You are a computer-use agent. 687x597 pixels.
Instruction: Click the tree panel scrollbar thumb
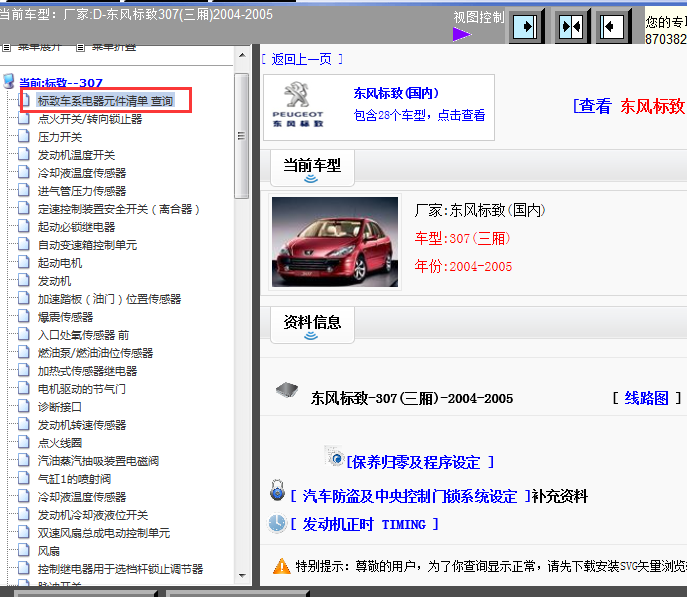pos(241,136)
